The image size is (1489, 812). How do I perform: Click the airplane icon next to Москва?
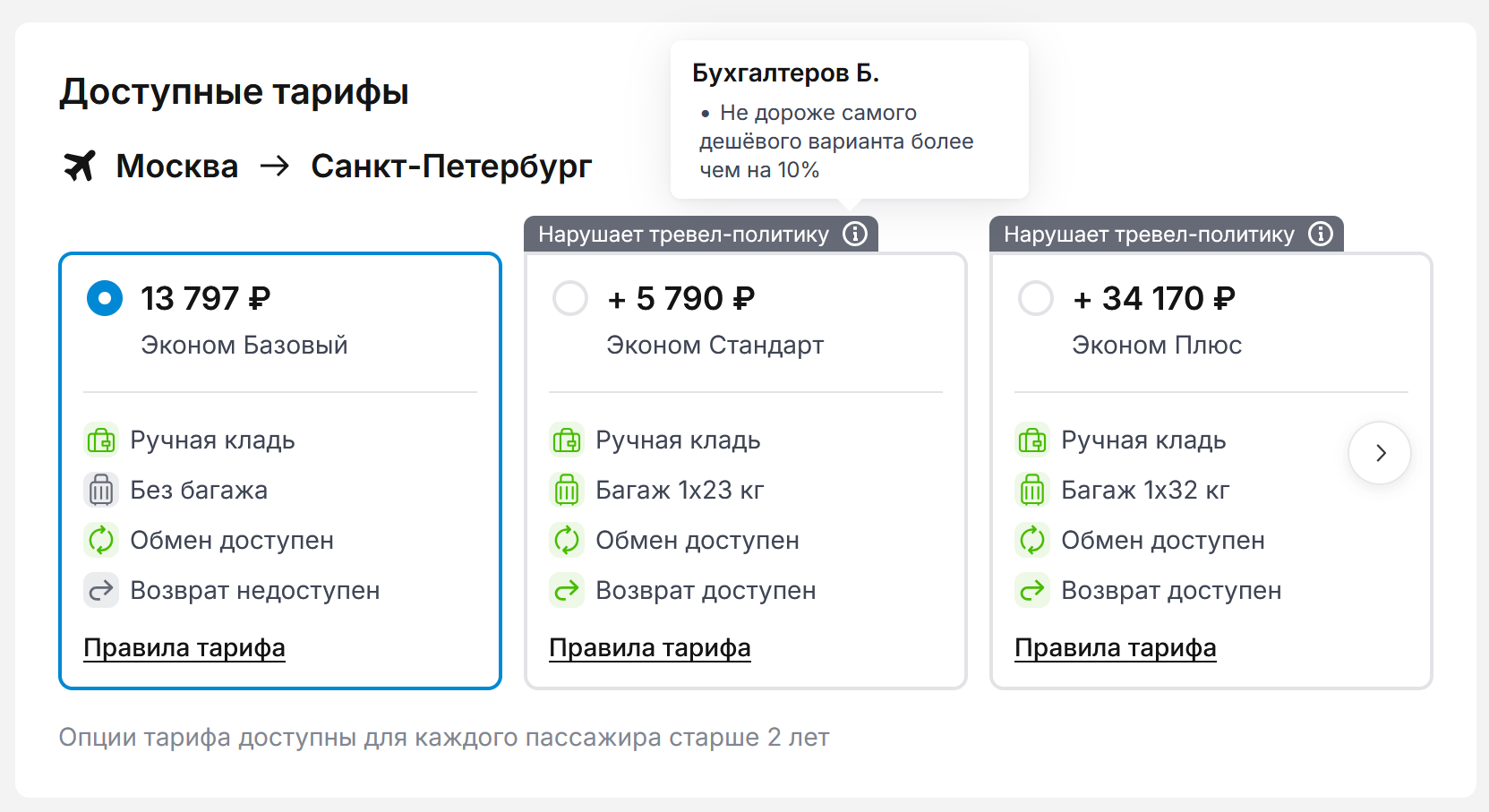[80, 166]
